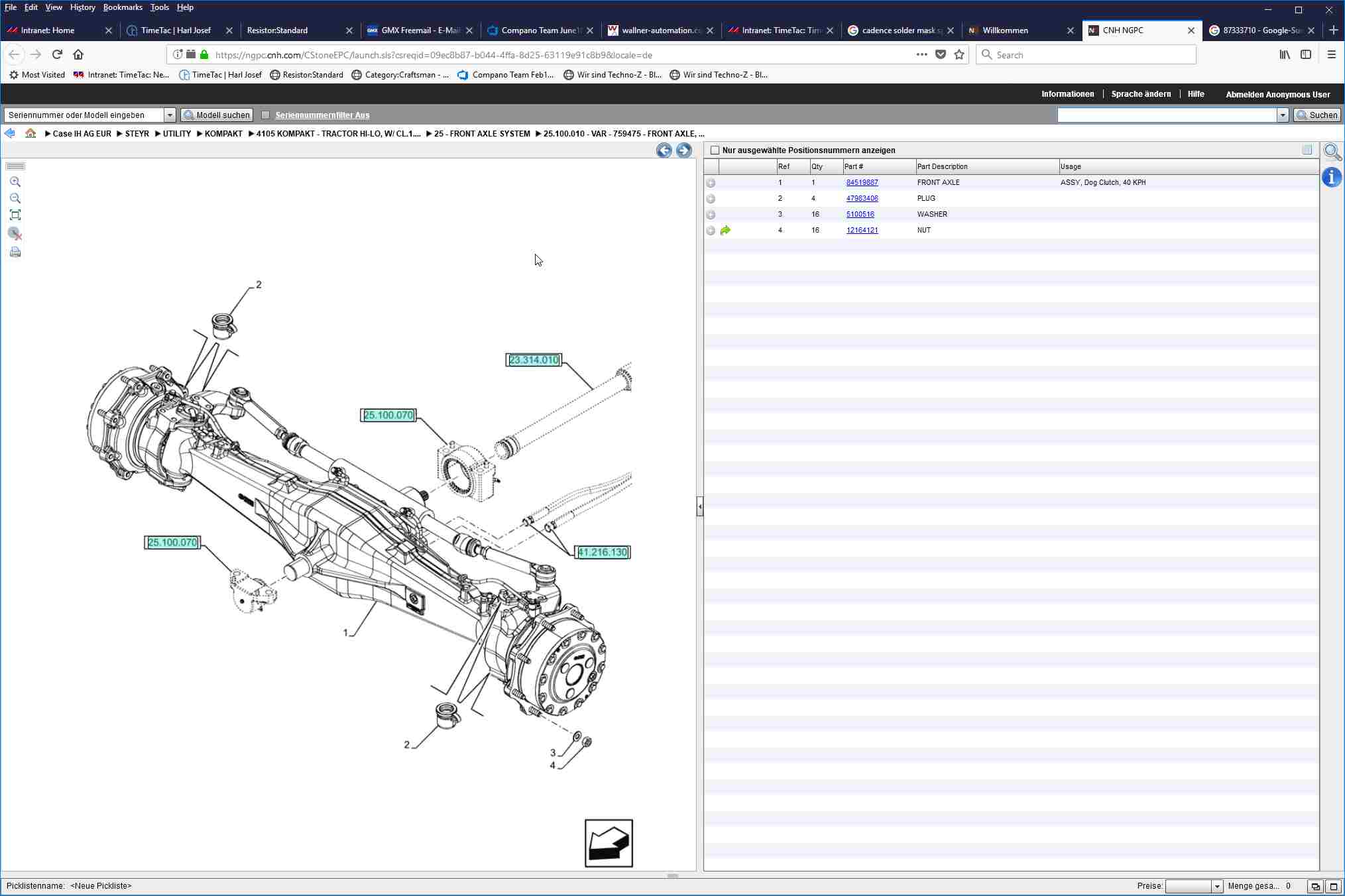Go to previous illustration arrow
This screenshot has height=896, width=1345.
(x=664, y=150)
